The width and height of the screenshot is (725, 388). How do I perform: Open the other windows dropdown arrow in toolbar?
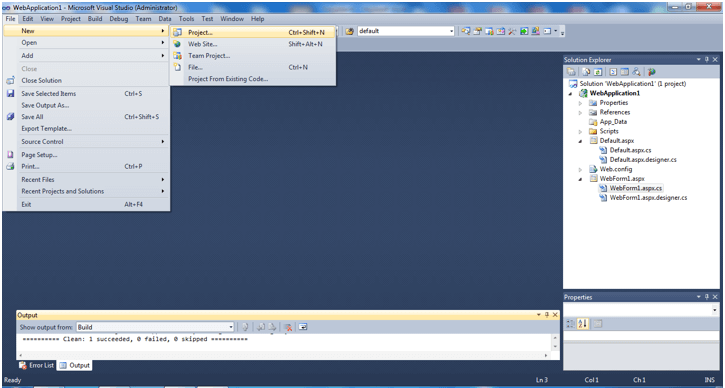pyautogui.click(x=556, y=31)
